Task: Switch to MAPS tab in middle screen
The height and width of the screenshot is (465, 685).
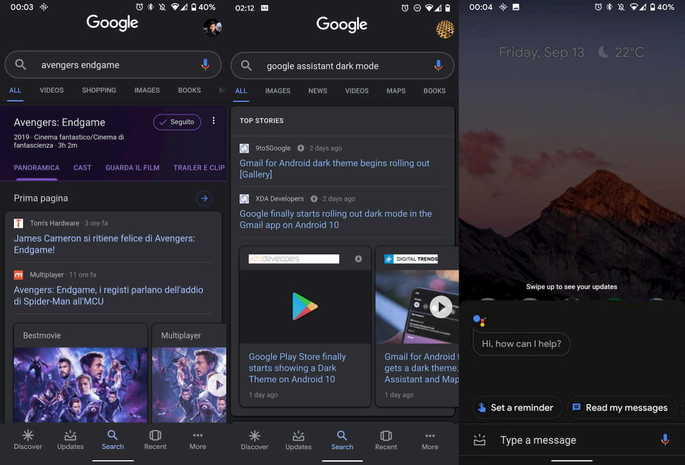Action: [396, 91]
